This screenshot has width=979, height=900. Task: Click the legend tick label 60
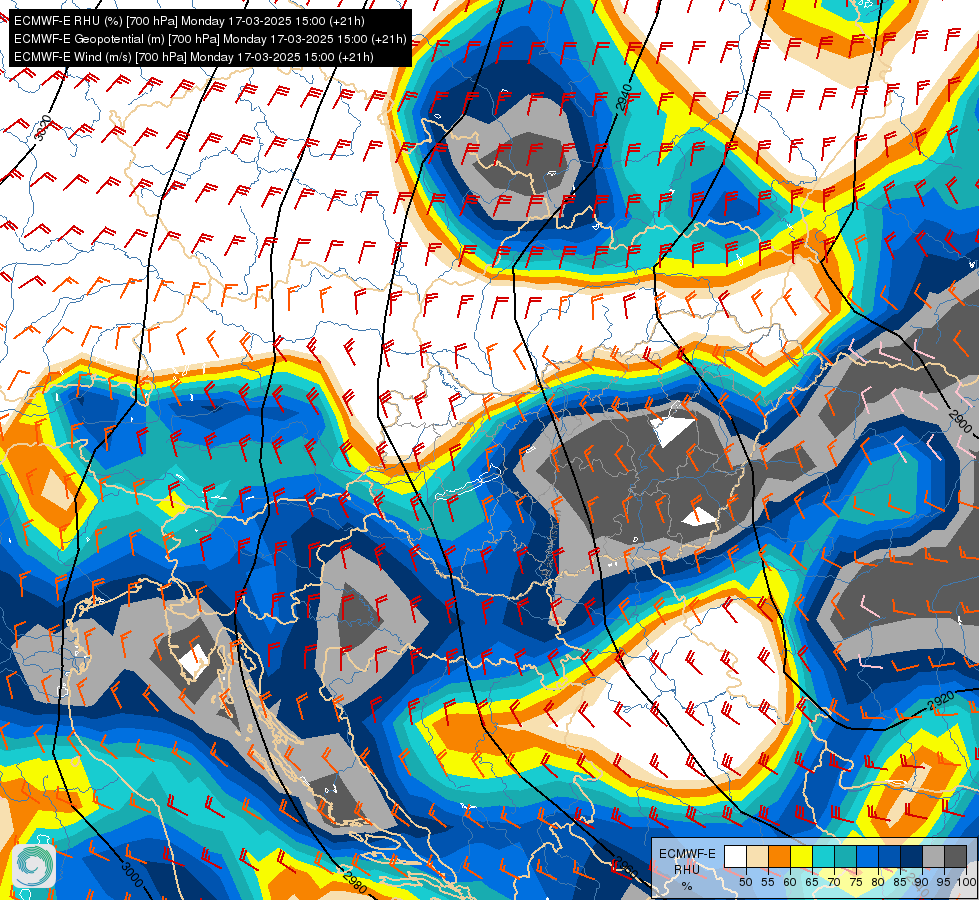point(790,882)
